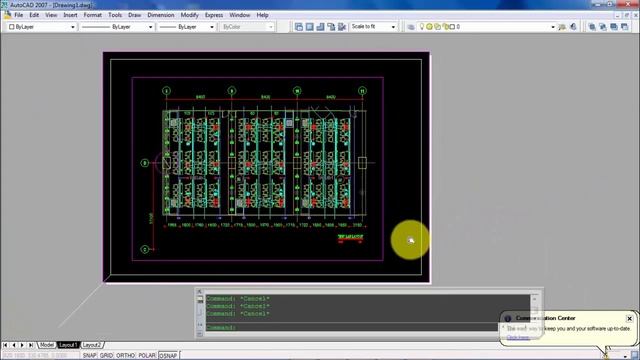Open the Dimension menu

(160, 15)
